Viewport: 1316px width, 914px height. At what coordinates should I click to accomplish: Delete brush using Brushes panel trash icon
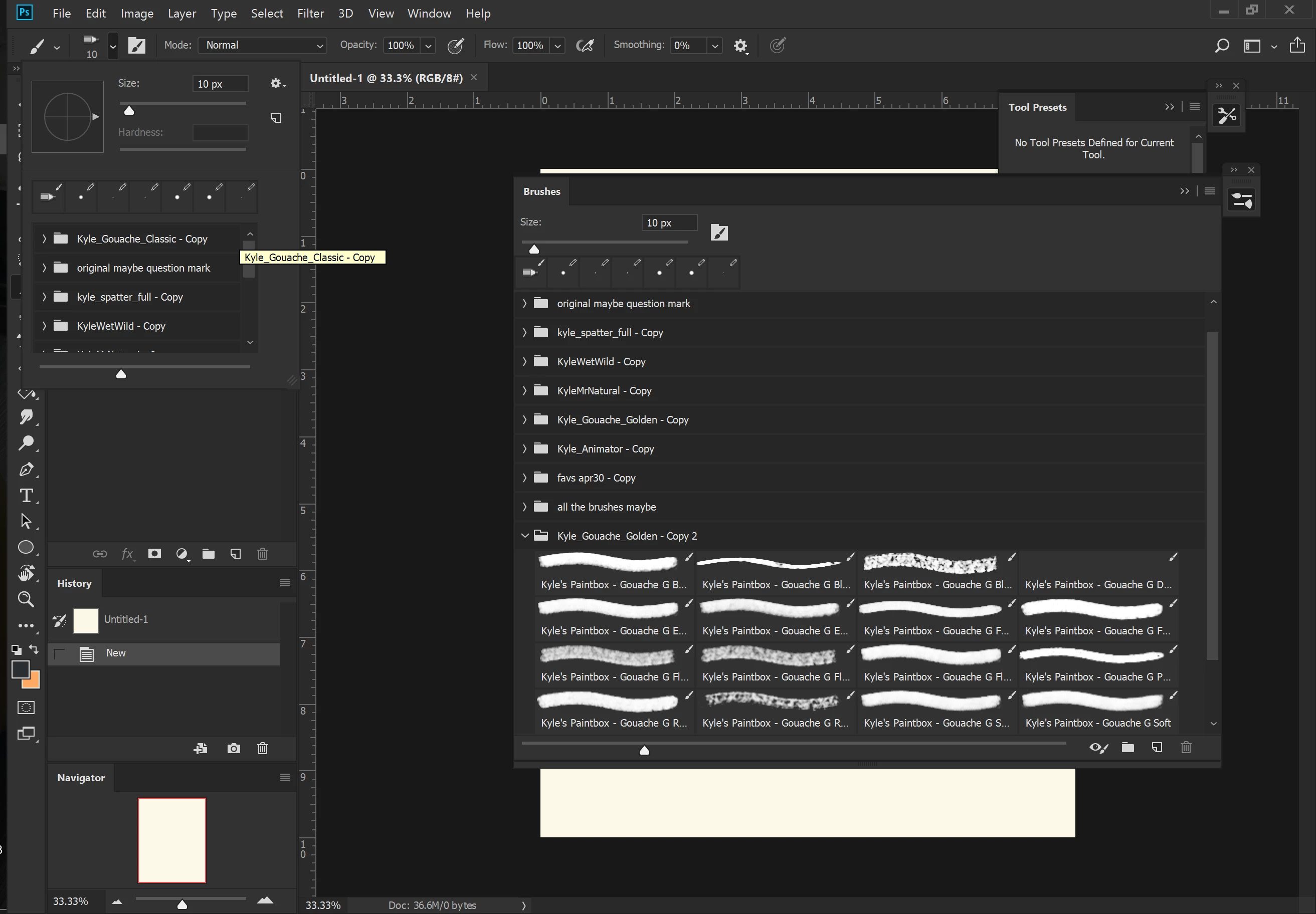pyautogui.click(x=1186, y=747)
